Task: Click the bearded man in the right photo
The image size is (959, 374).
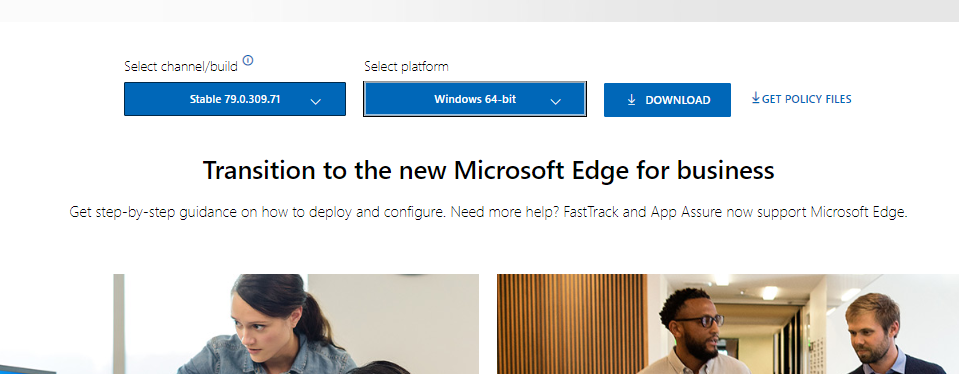Action: [876, 334]
